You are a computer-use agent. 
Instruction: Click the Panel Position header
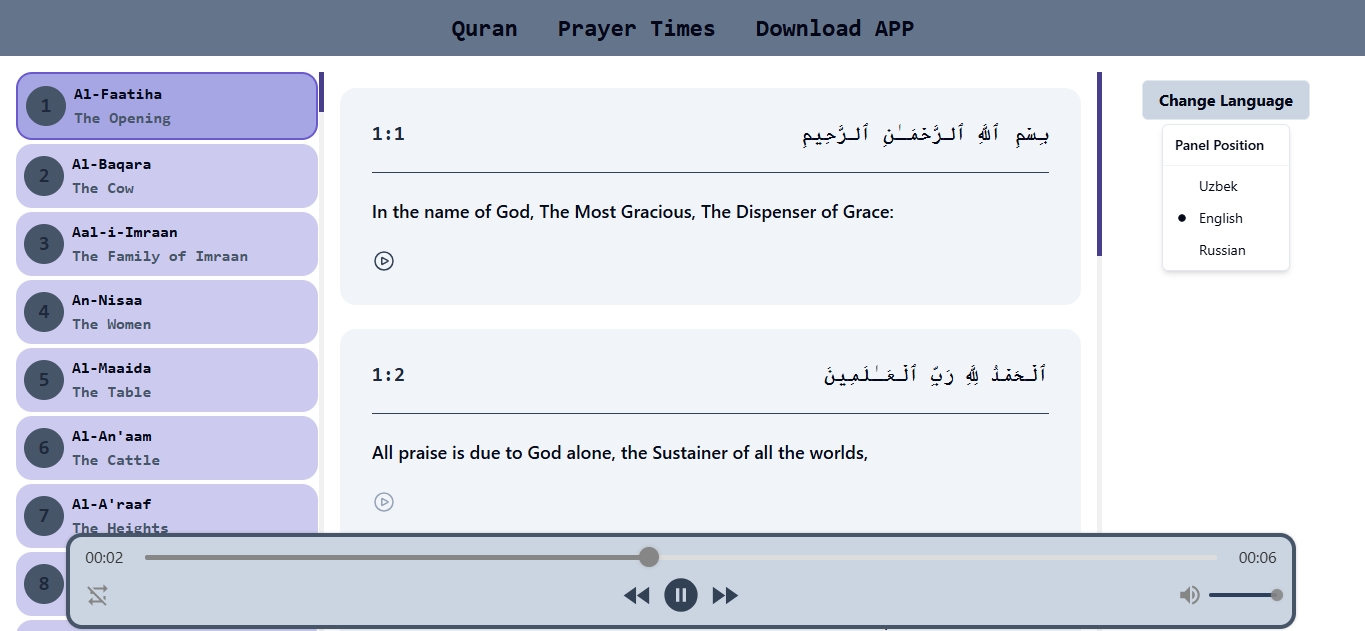tap(1219, 145)
